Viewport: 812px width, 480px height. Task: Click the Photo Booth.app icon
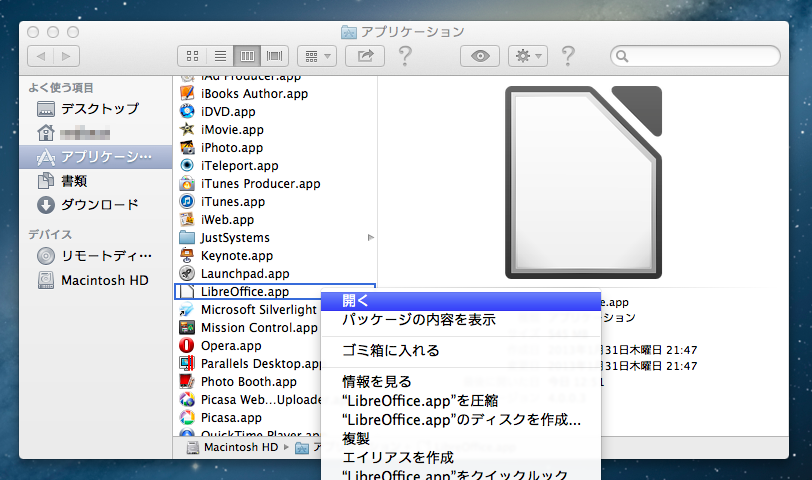[187, 381]
